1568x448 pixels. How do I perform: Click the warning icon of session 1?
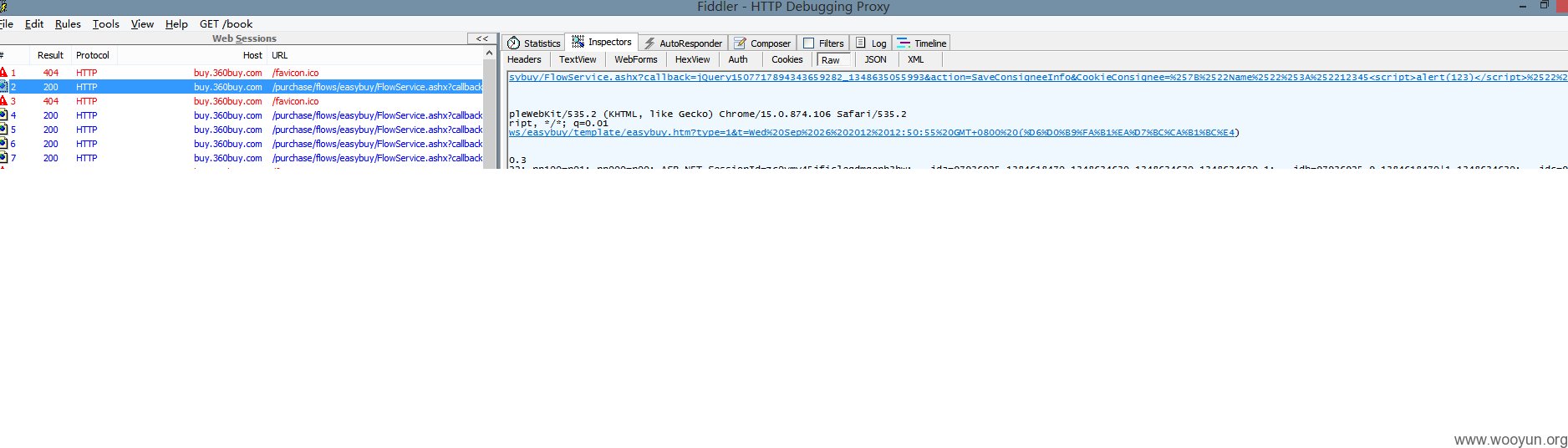point(3,73)
